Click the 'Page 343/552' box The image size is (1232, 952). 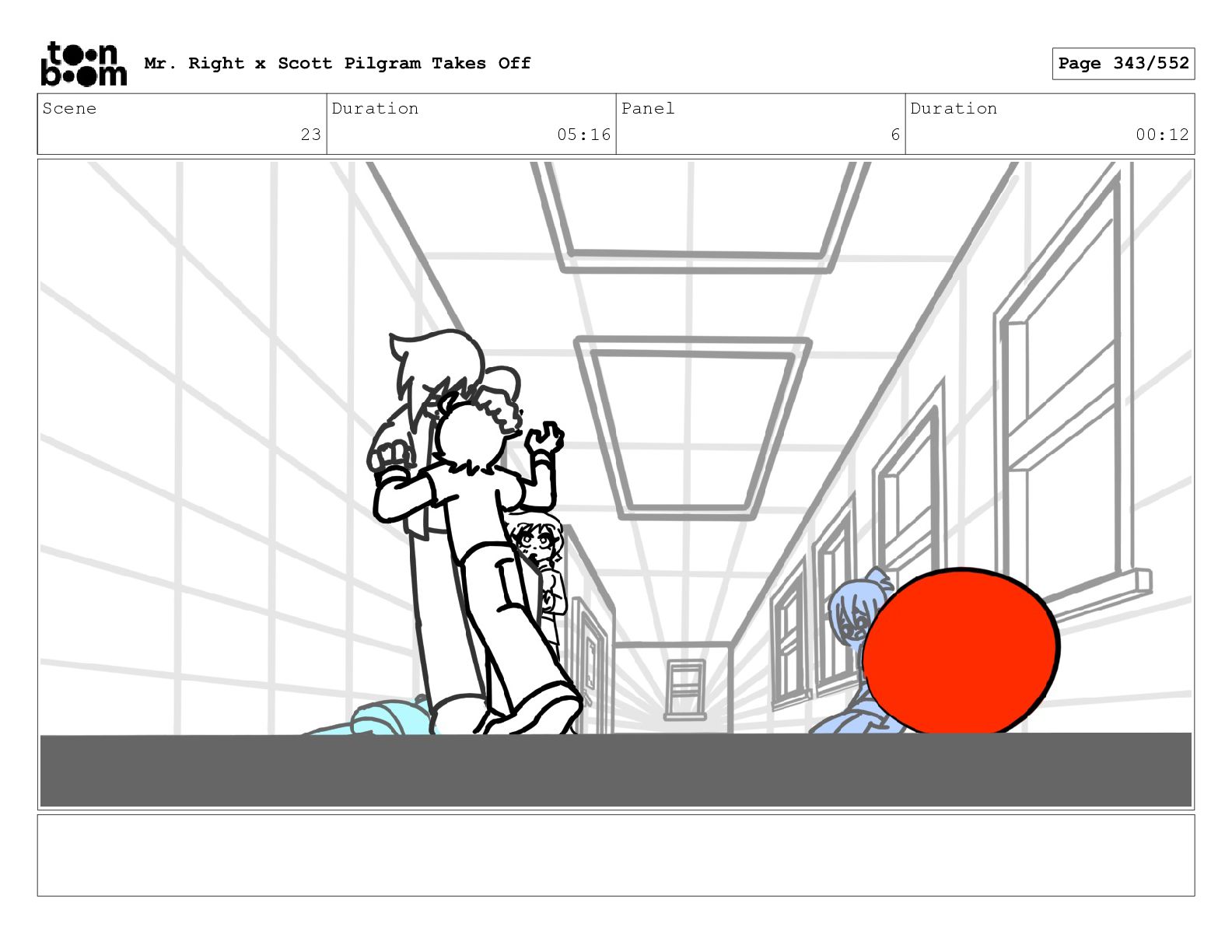tap(1123, 64)
